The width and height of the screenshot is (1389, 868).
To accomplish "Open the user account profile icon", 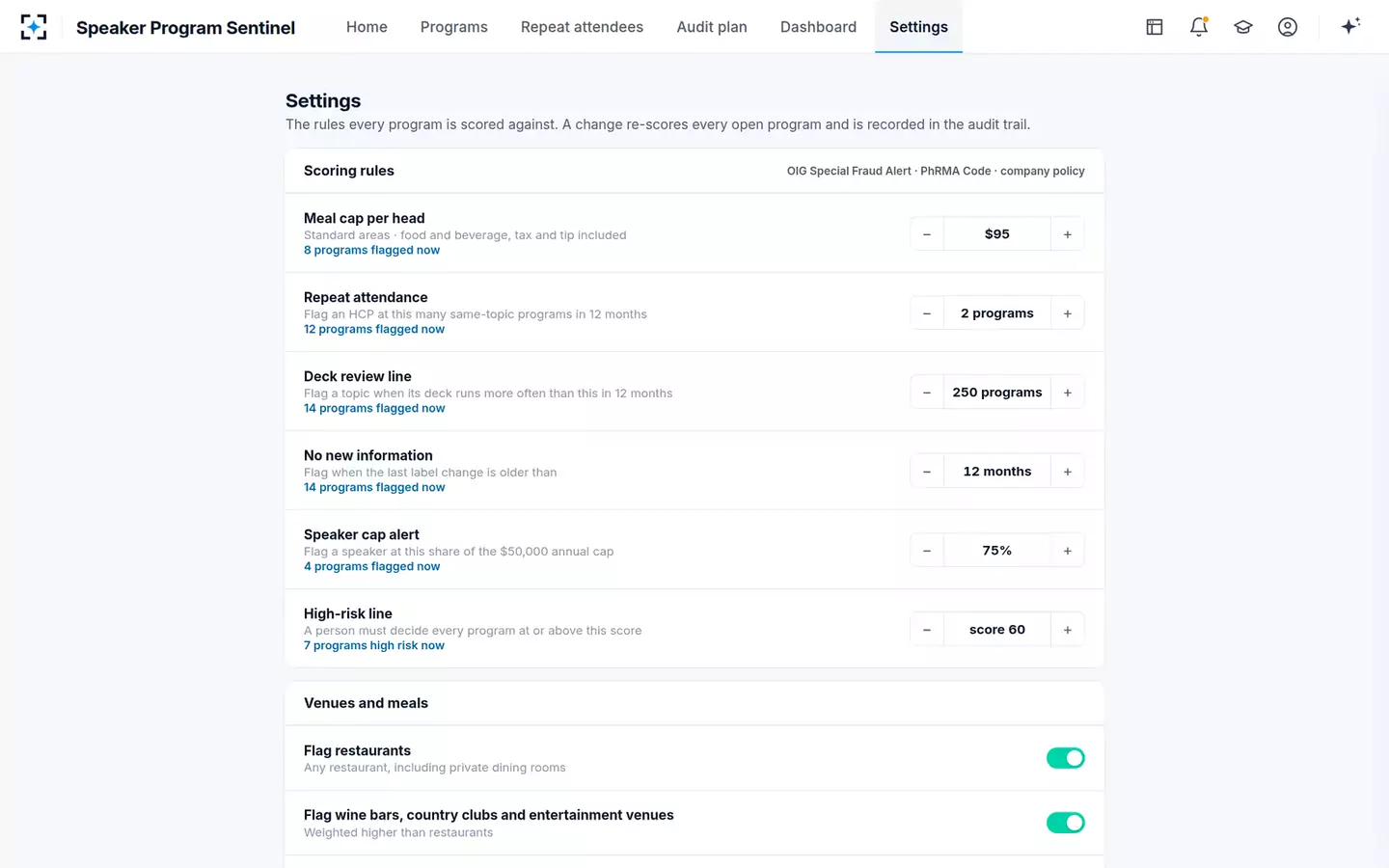I will coord(1288,27).
